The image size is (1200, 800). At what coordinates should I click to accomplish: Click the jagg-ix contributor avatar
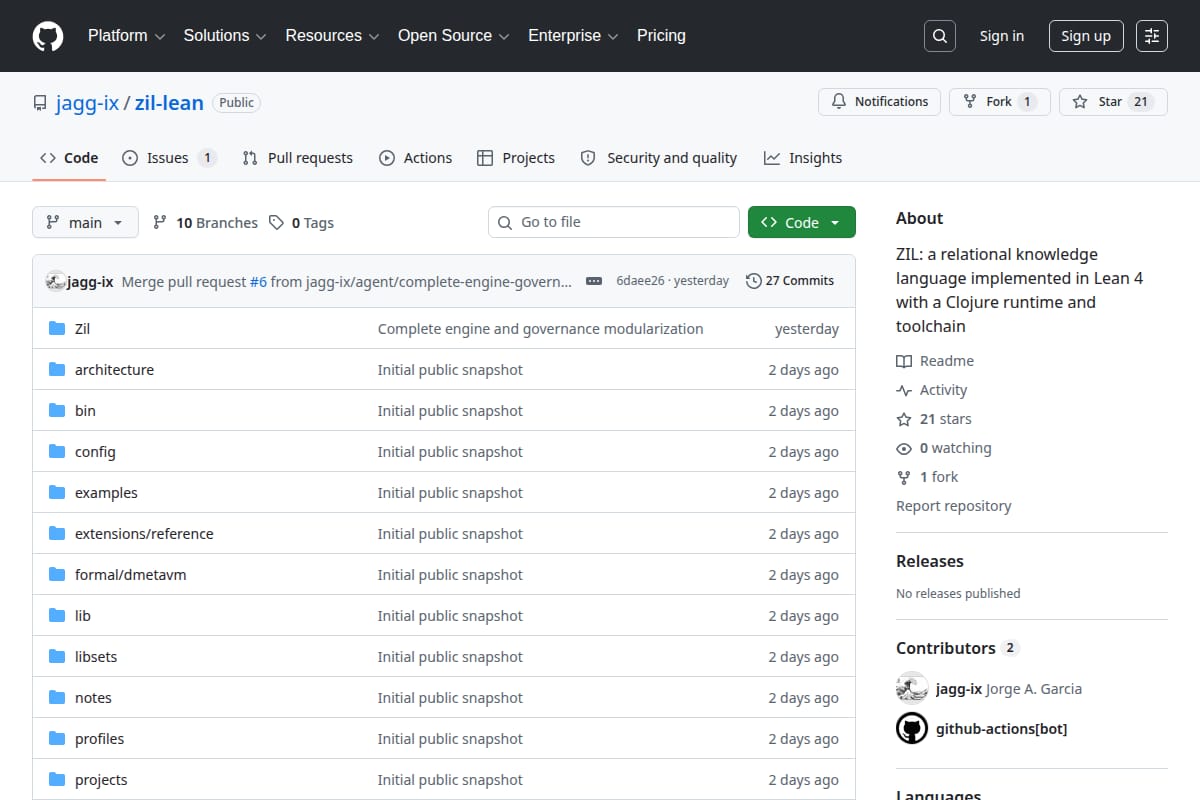tap(912, 688)
